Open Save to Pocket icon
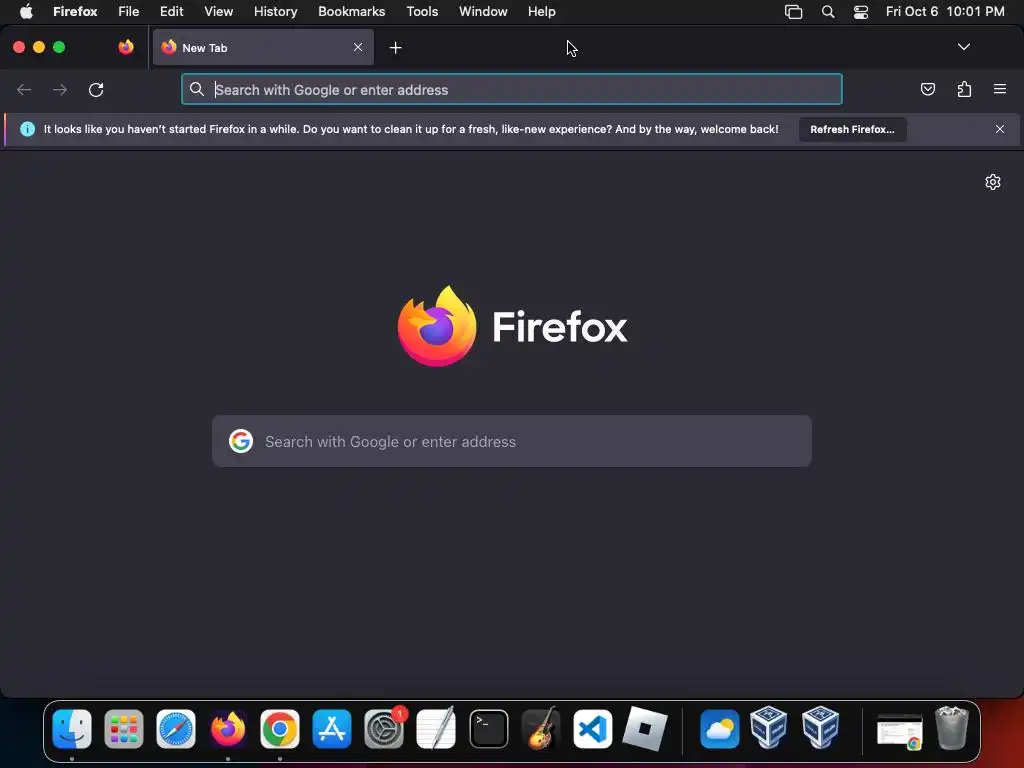Image resolution: width=1024 pixels, height=768 pixels. click(927, 89)
